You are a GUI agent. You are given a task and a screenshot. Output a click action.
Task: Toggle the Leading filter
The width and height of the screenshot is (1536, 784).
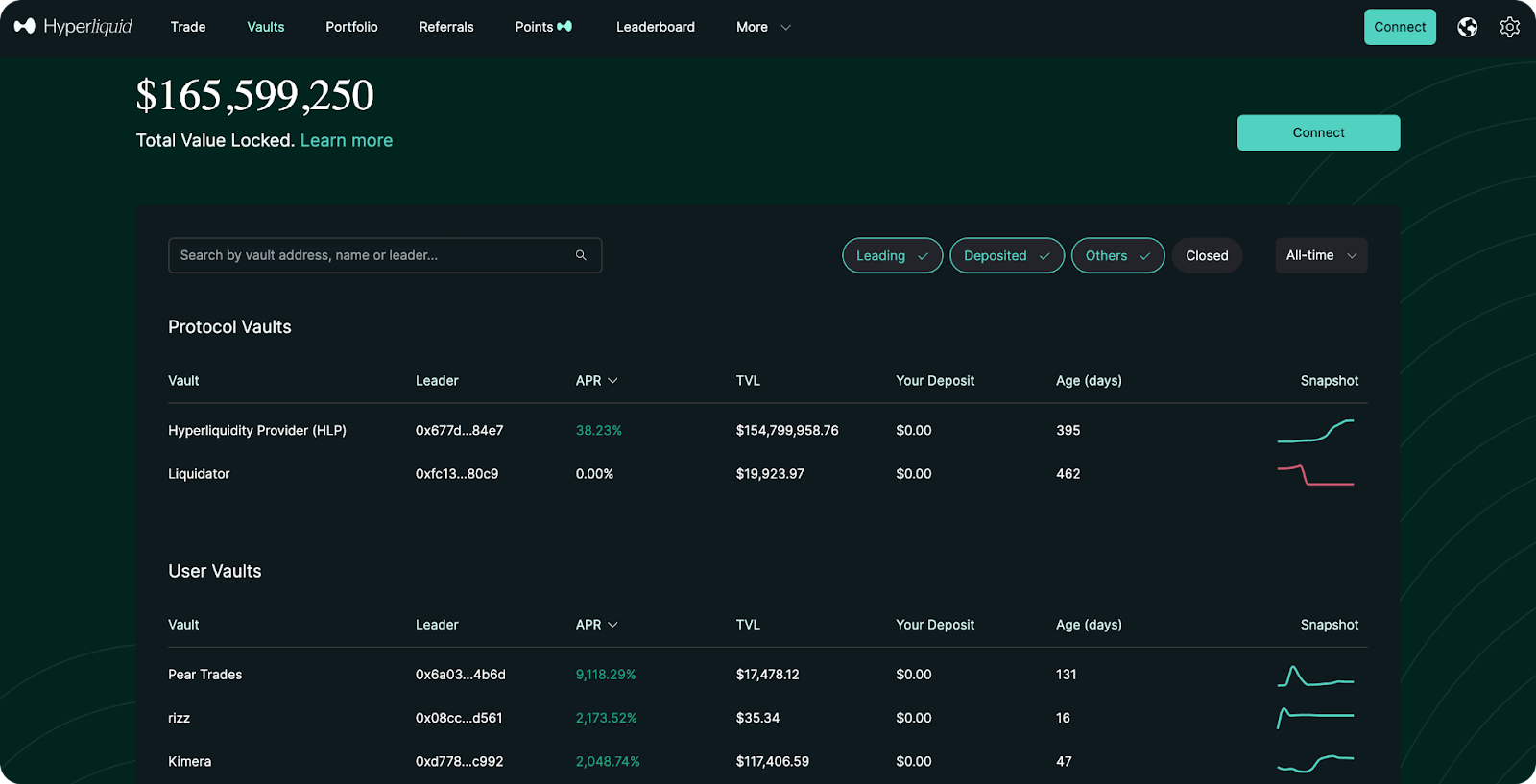pyautogui.click(x=892, y=255)
